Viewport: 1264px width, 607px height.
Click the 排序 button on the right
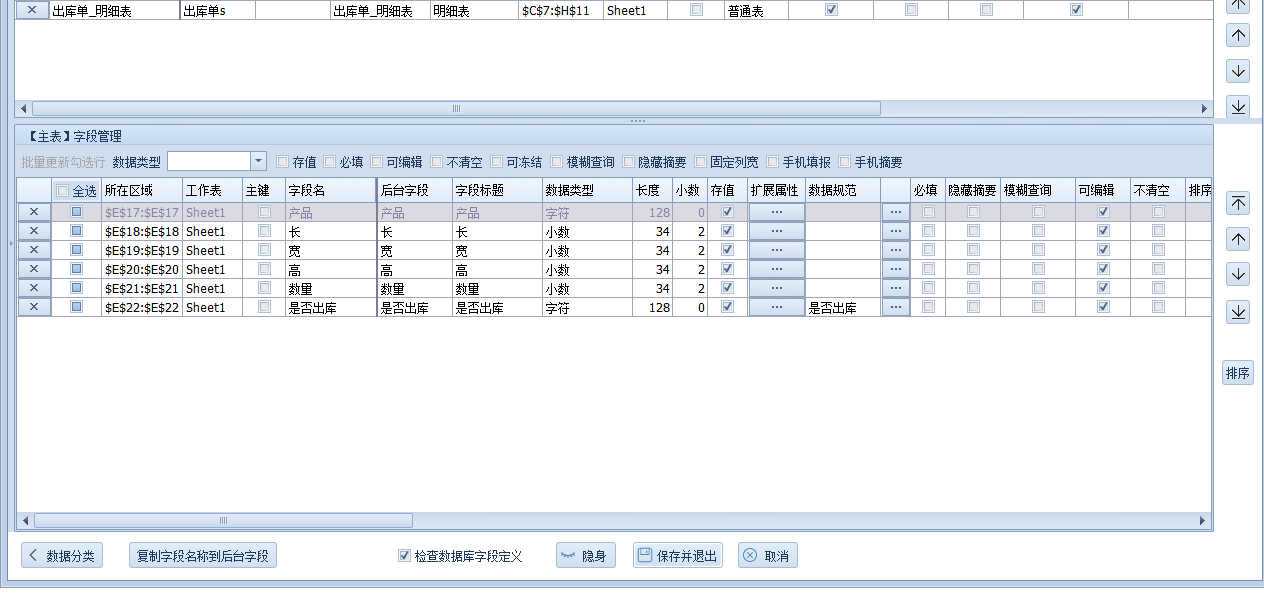tap(1237, 373)
